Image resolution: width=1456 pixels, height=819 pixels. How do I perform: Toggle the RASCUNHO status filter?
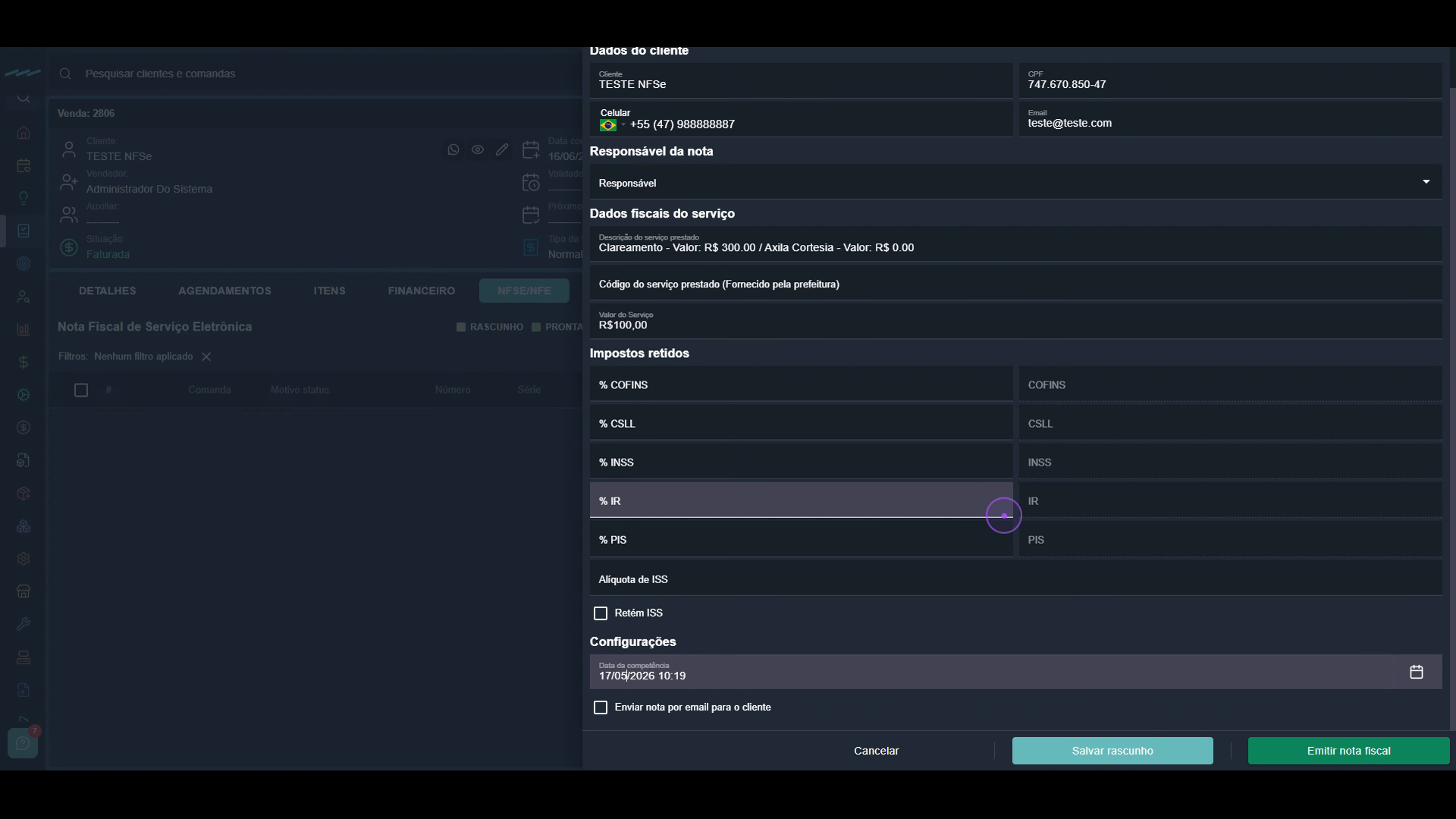click(490, 327)
